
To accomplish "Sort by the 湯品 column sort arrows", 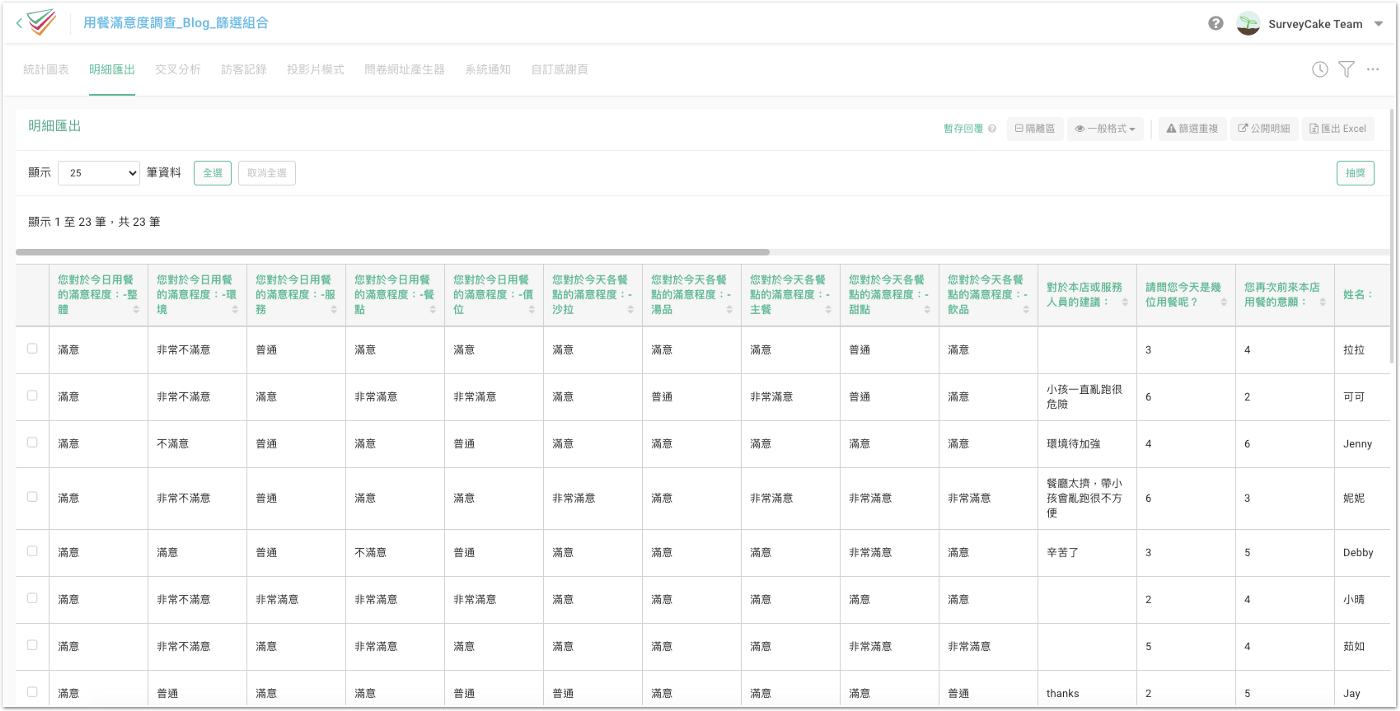I will point(730,310).
